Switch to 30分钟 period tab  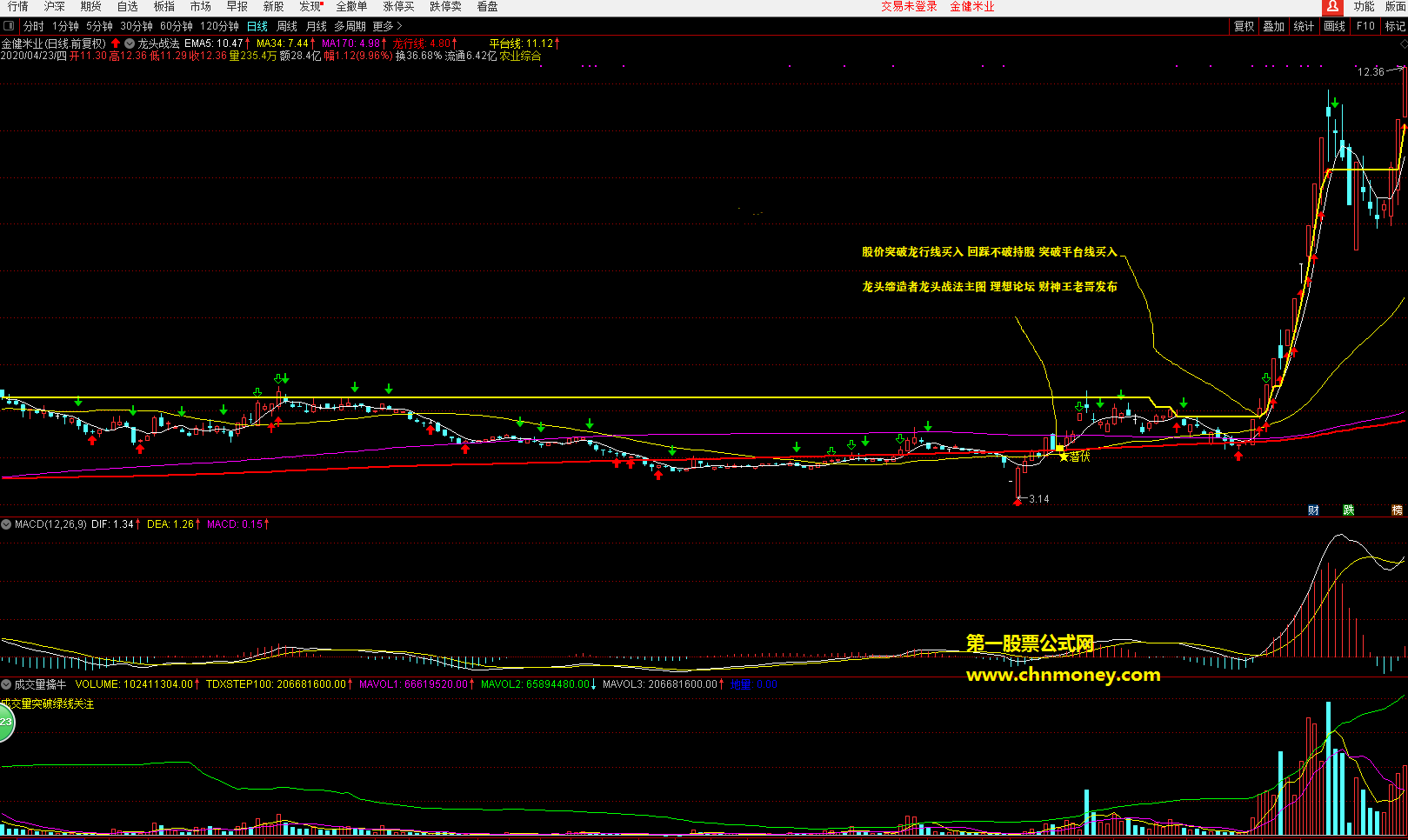tap(136, 26)
